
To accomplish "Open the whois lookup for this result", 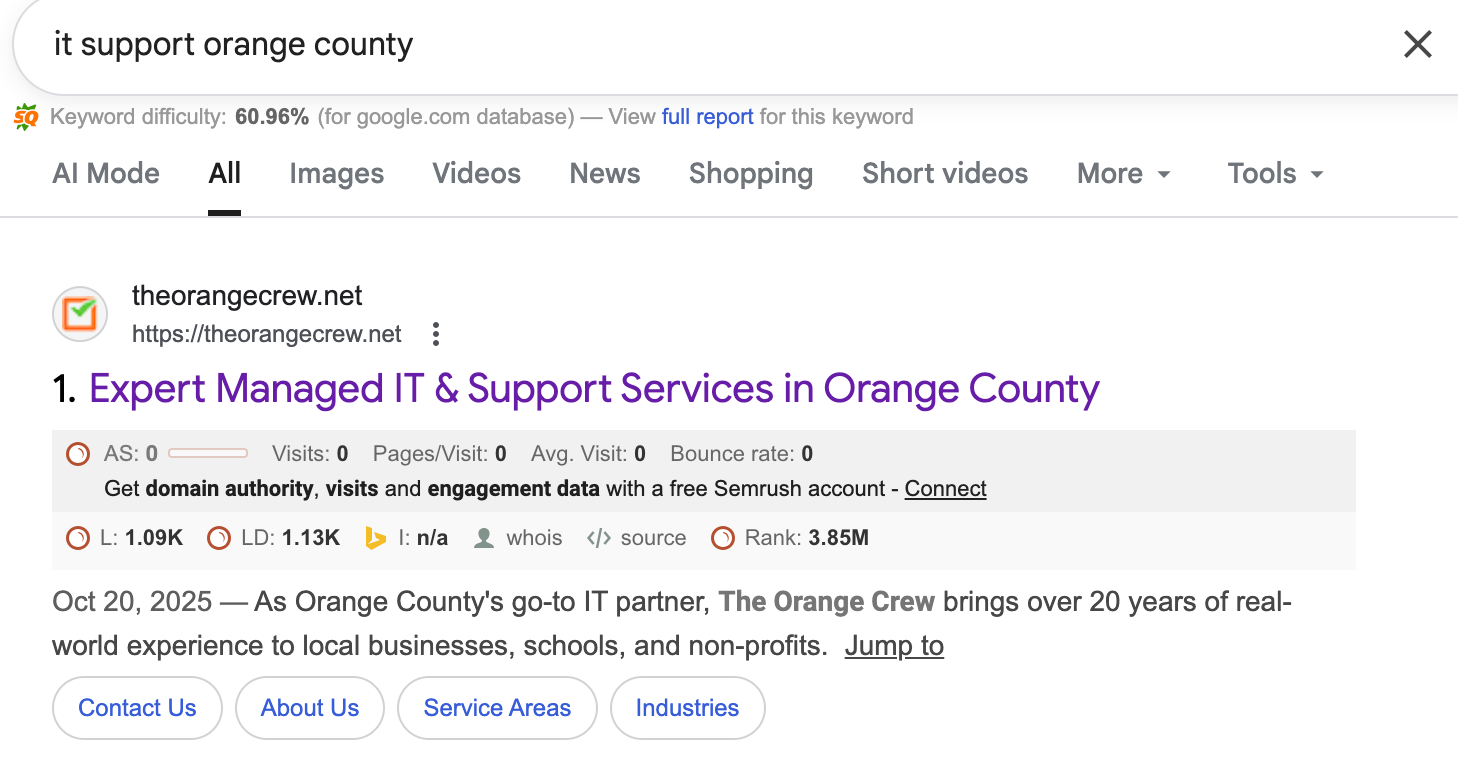I will 518,537.
